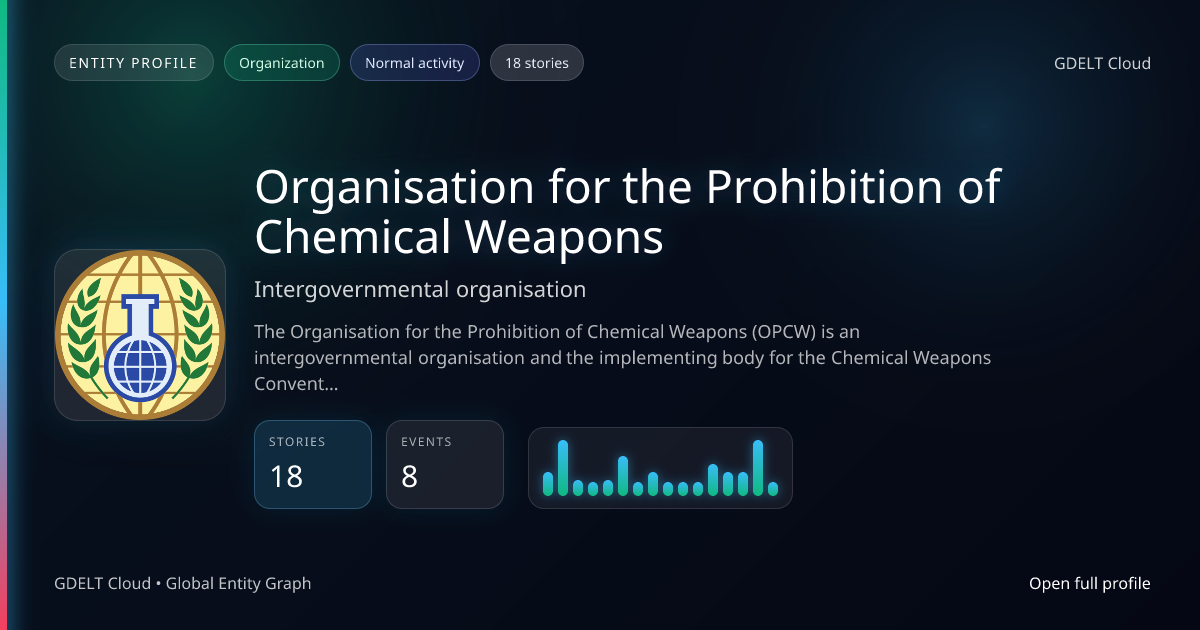
Task: Select the ENTITY PROFILE badge
Action: pyautogui.click(x=133, y=63)
